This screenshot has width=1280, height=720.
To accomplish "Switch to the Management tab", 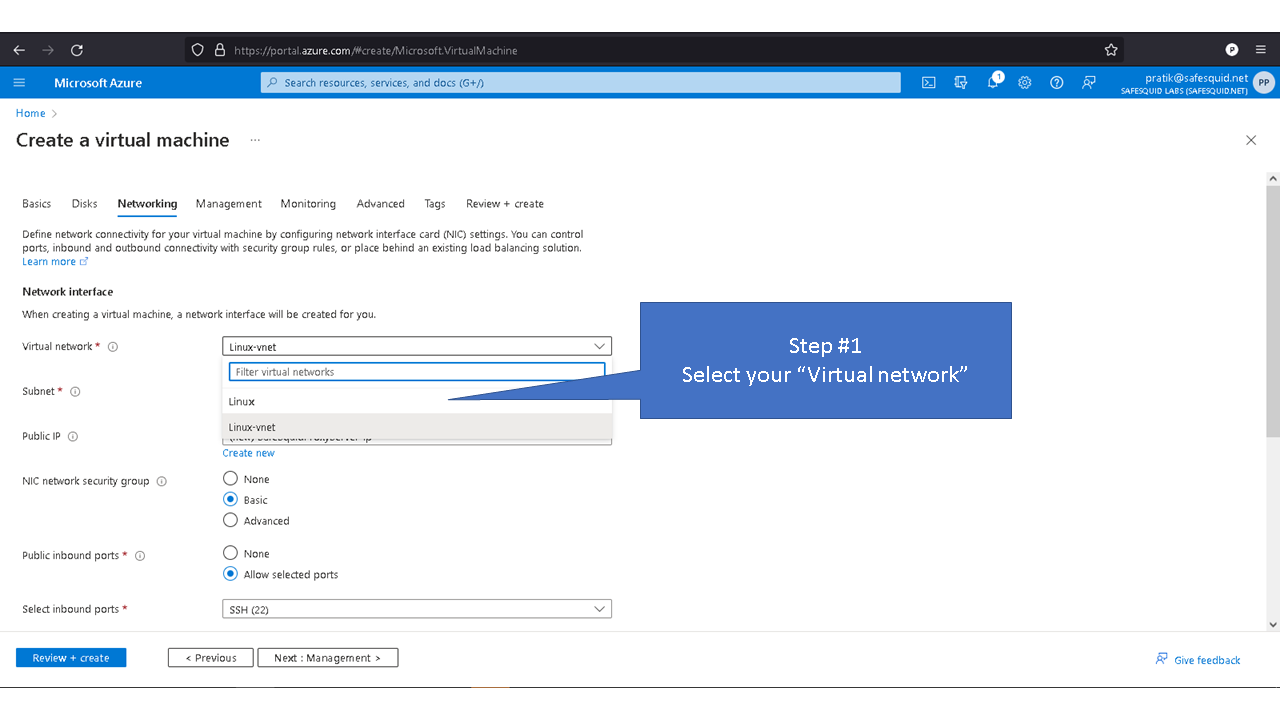I will (x=229, y=204).
